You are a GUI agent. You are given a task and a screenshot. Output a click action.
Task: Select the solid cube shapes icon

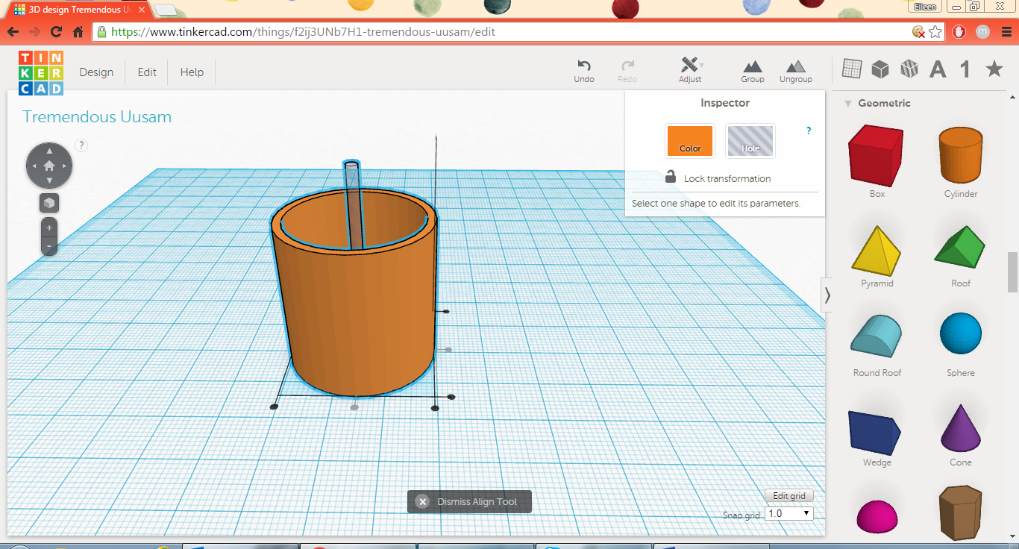tap(880, 68)
